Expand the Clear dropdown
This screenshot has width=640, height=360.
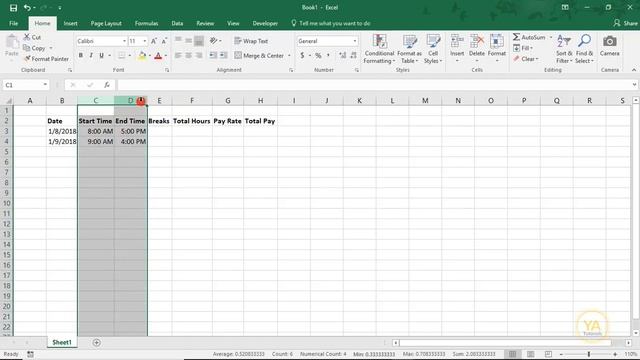(x=537, y=59)
